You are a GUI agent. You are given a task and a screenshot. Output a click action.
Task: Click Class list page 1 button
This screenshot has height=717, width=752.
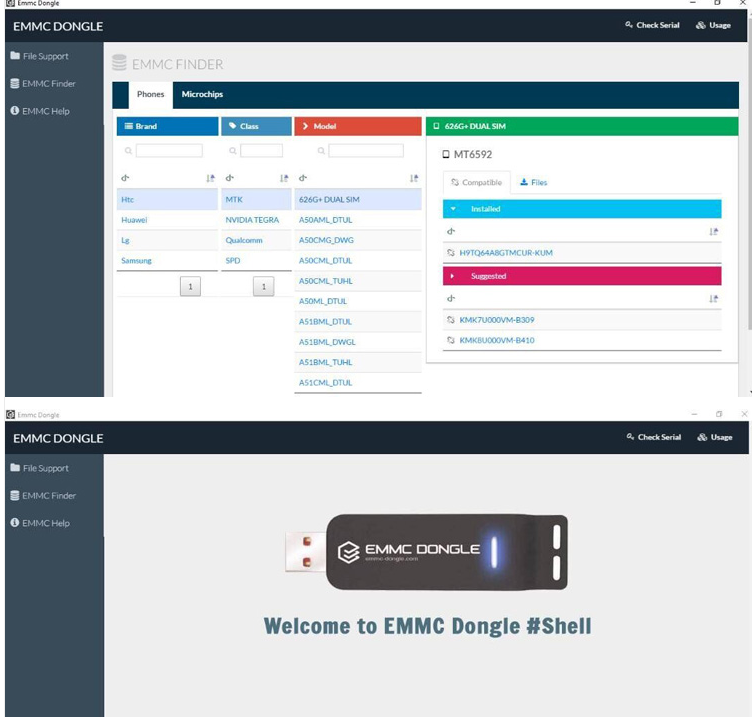pos(263,286)
